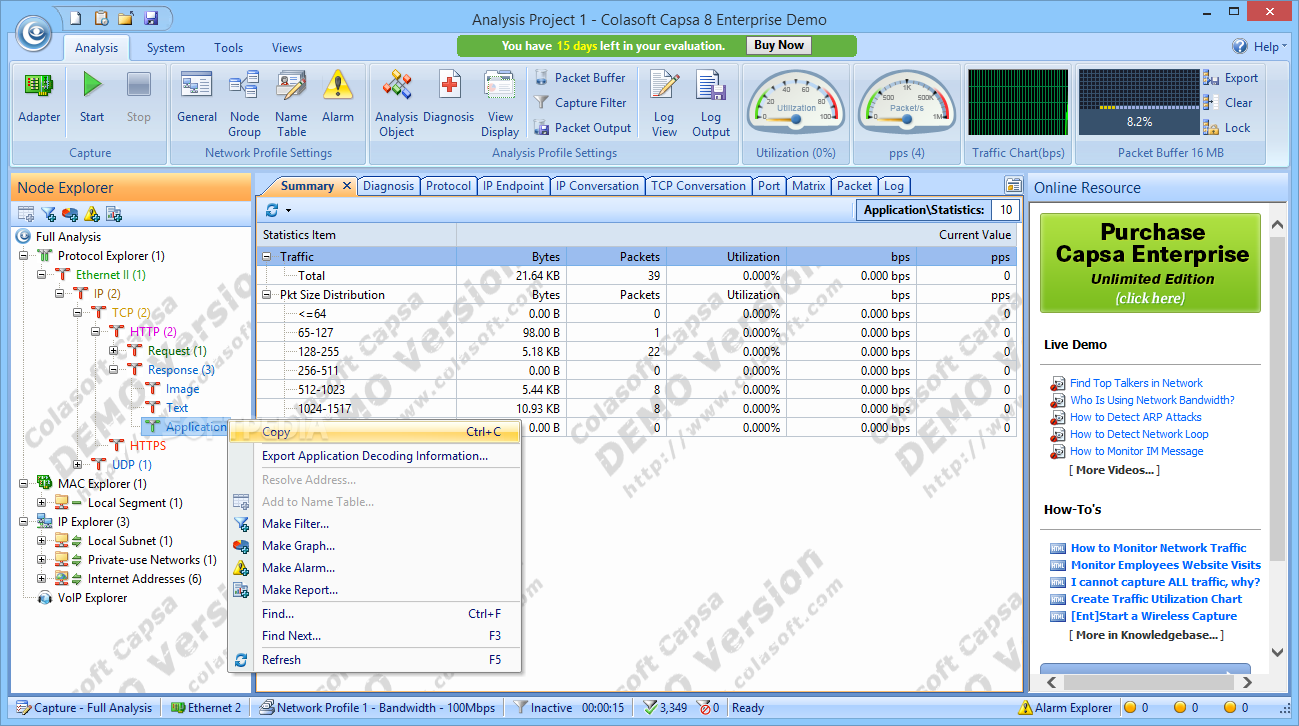Click the Buy Now button
1299x726 pixels.
pos(778,46)
